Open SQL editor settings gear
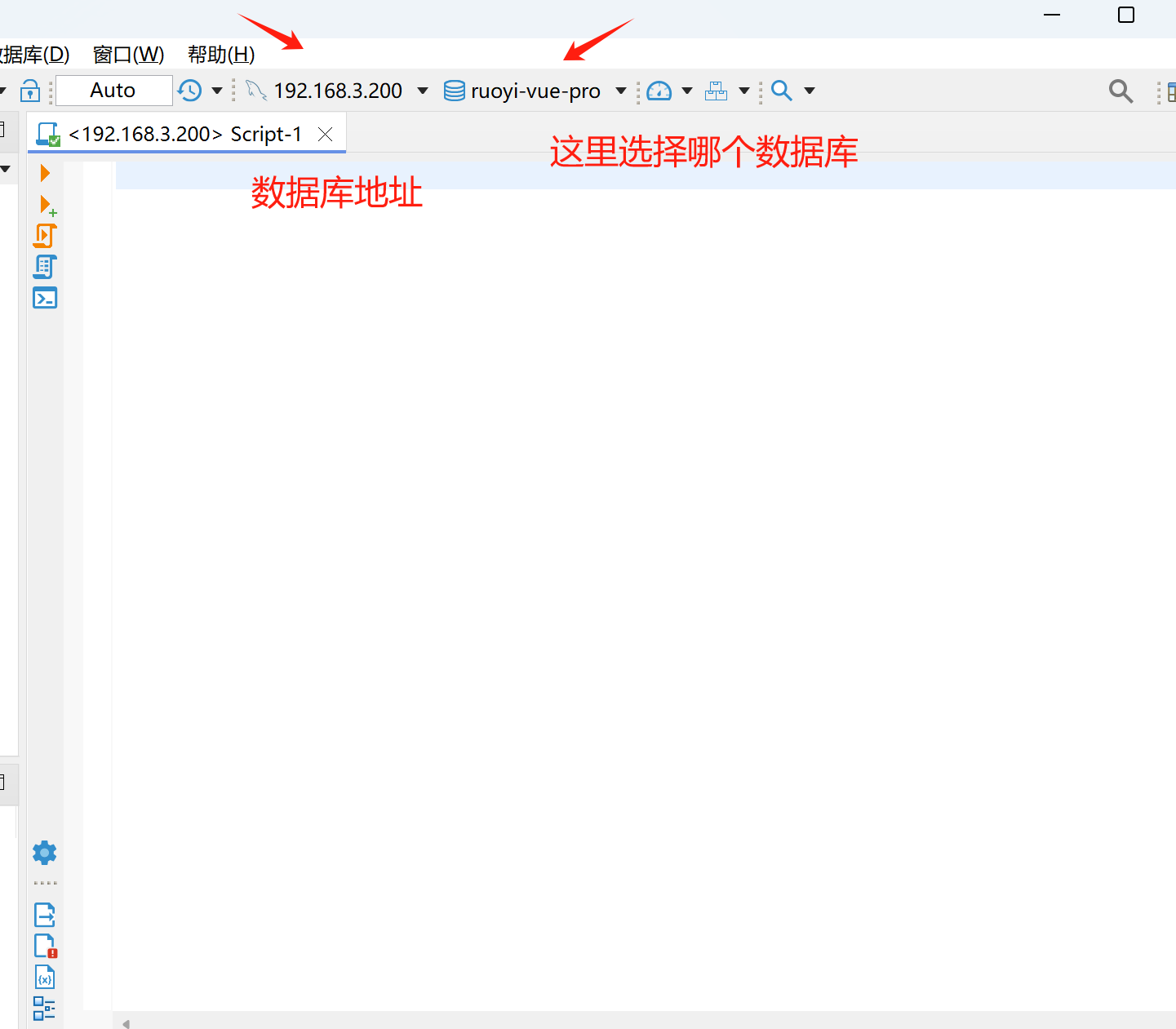 (x=45, y=852)
